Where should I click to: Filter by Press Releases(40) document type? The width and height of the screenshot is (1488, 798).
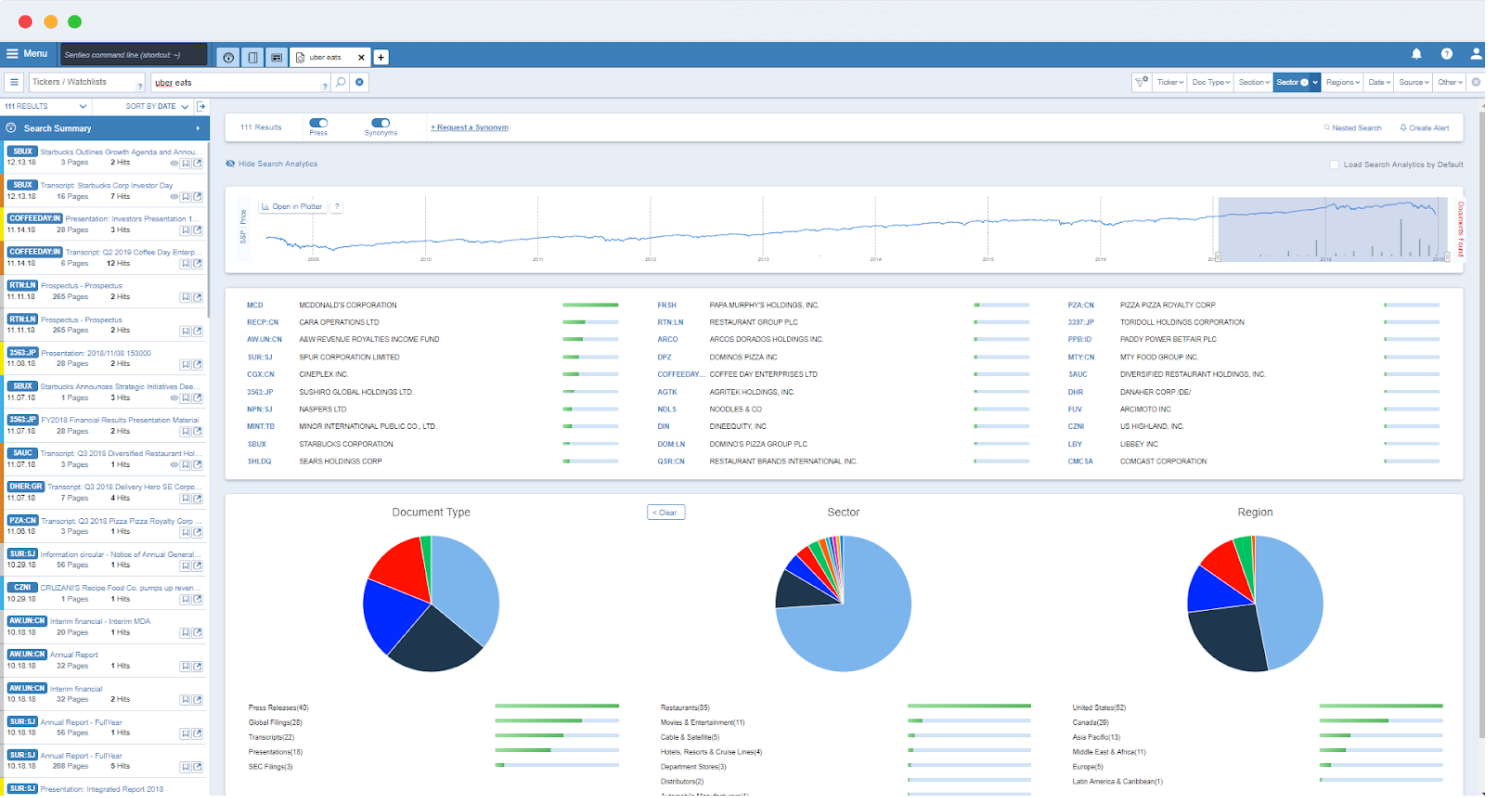coord(279,707)
